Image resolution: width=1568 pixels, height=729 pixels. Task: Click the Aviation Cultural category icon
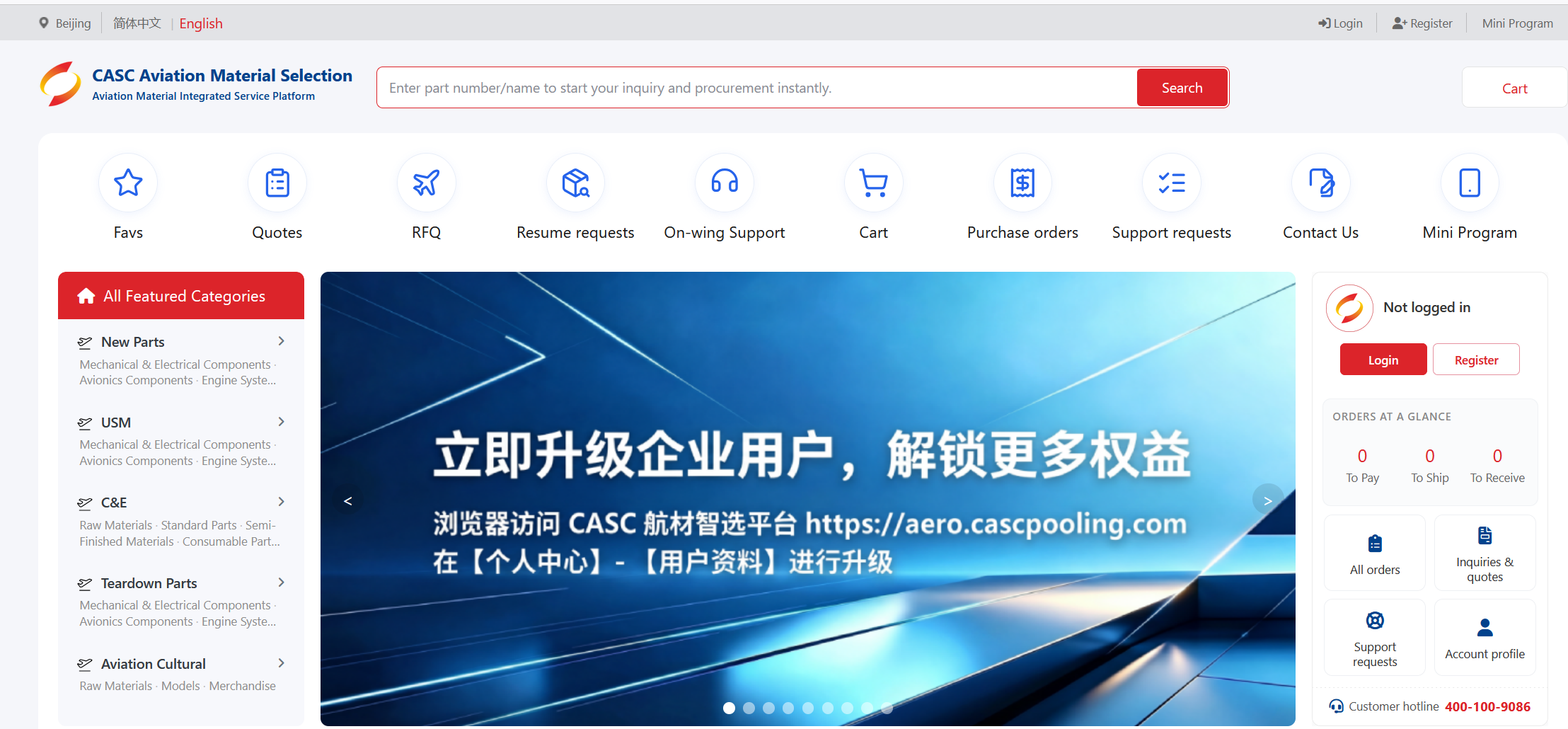click(85, 665)
